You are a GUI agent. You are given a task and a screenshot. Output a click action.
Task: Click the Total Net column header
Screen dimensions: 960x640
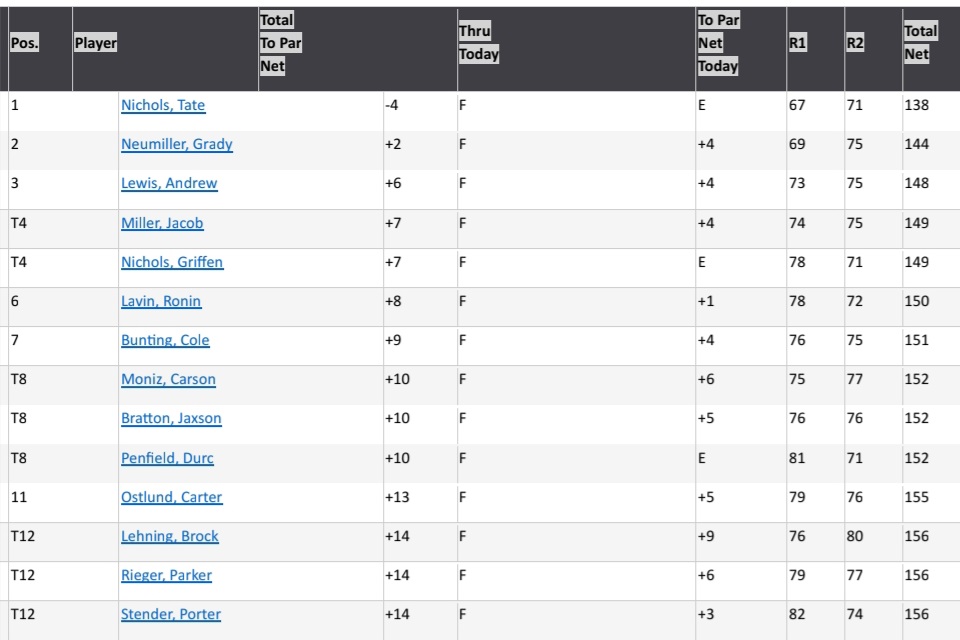click(x=920, y=44)
